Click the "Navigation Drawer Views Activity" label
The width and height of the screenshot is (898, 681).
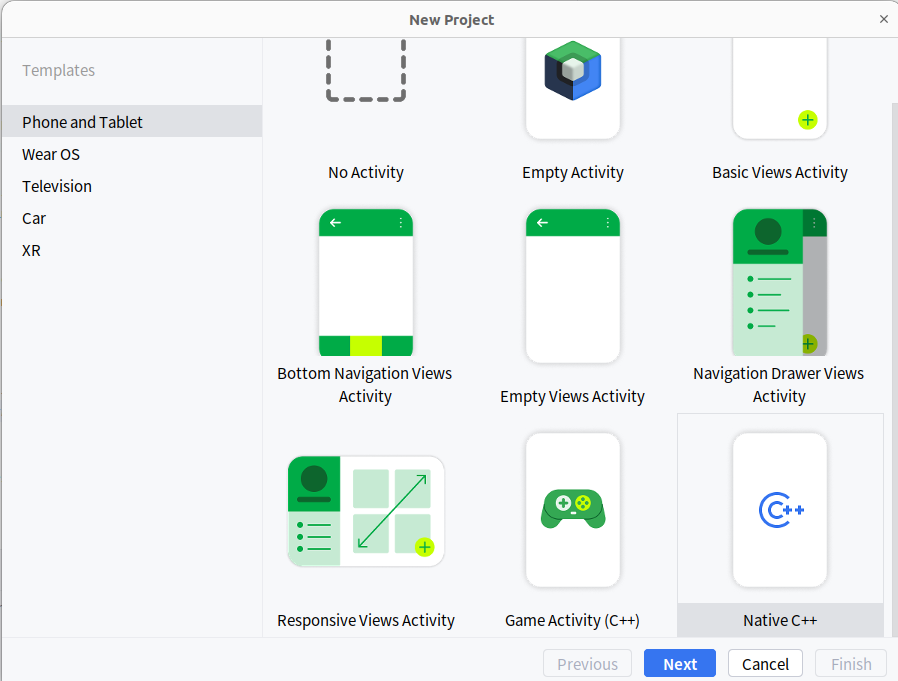[x=779, y=384]
